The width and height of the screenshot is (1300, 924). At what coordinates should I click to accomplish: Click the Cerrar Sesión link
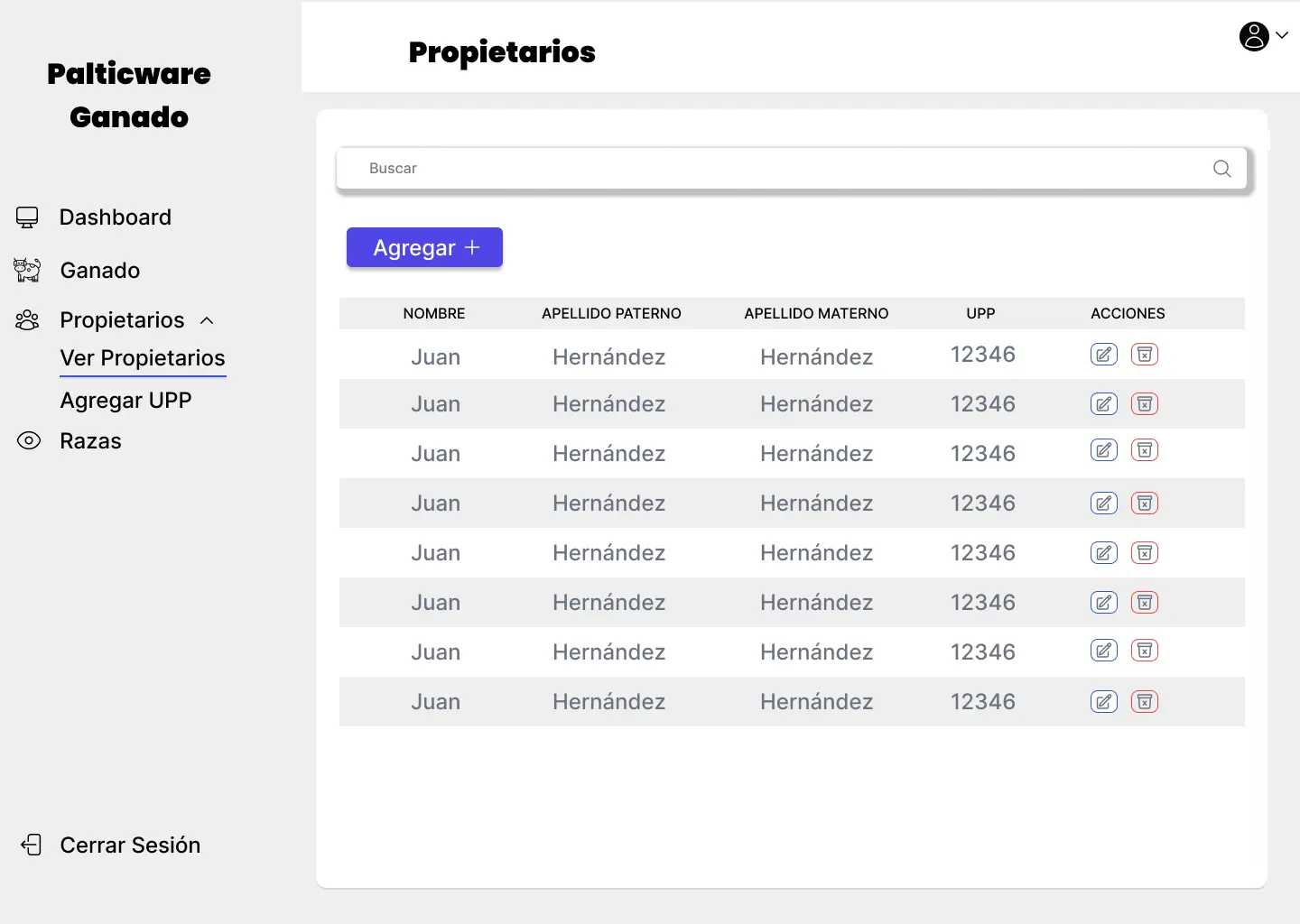click(x=130, y=845)
